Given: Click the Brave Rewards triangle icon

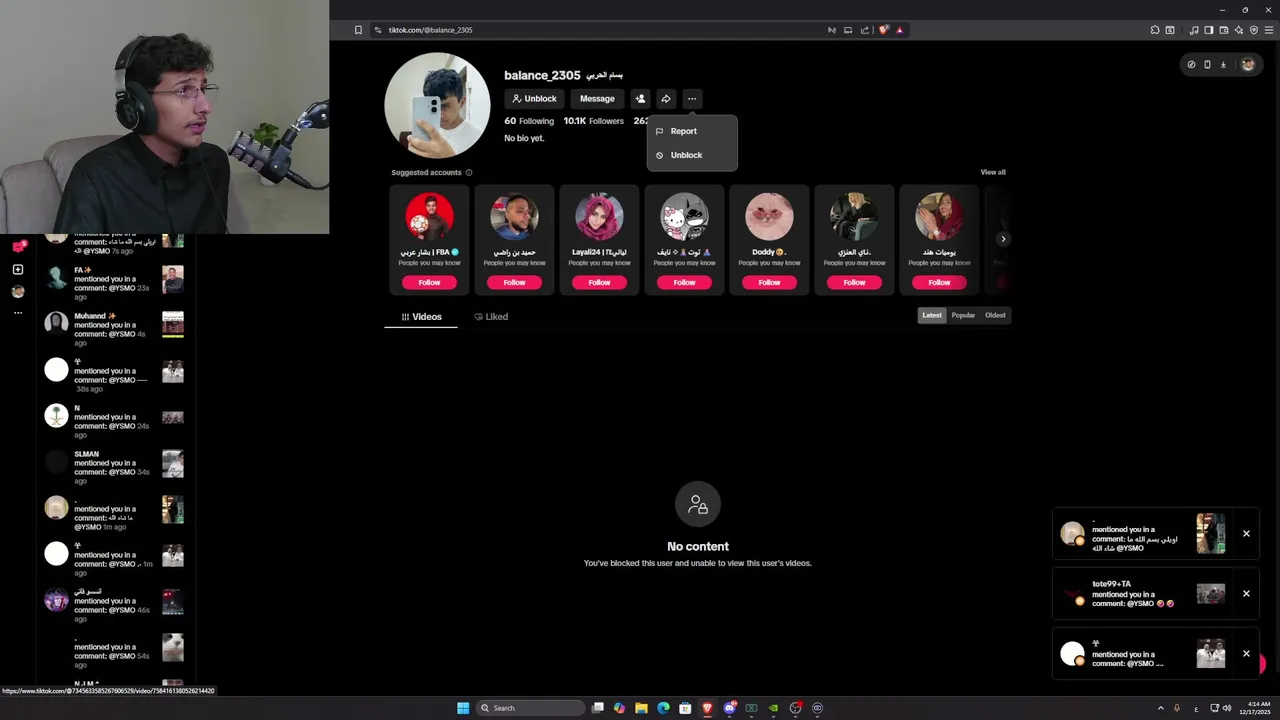Looking at the screenshot, I should click(x=899, y=30).
